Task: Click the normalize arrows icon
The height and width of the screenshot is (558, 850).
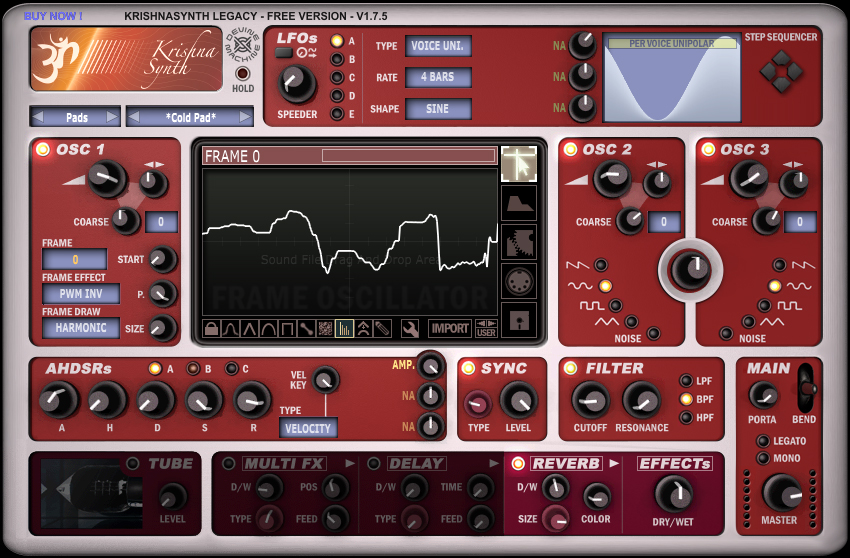Action: point(363,329)
